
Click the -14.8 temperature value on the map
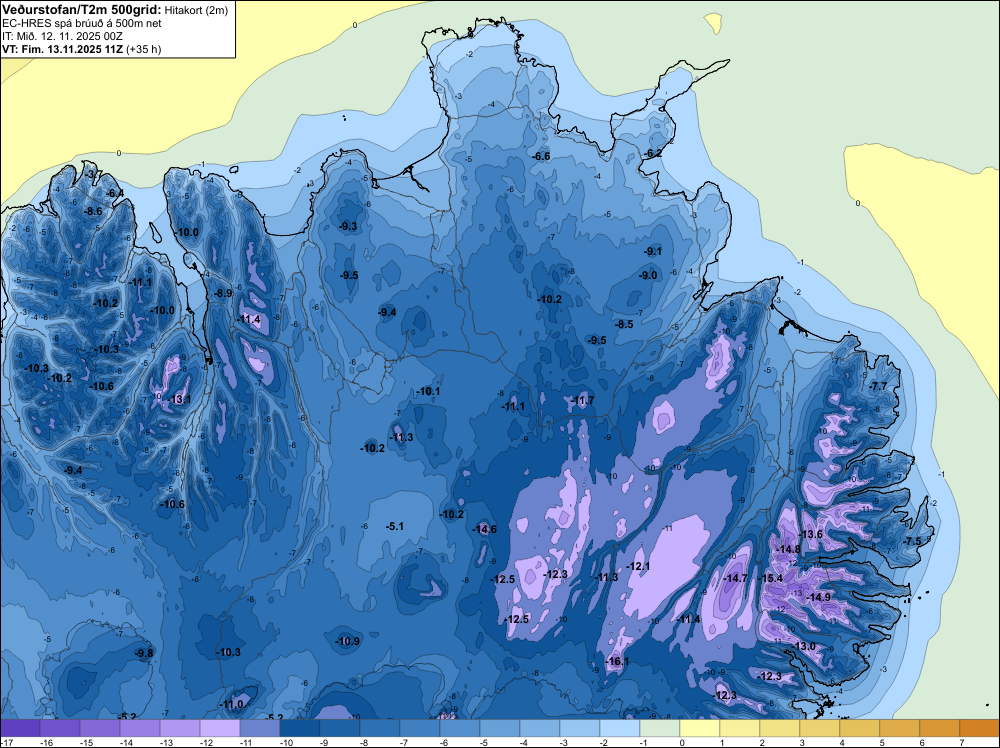click(789, 549)
